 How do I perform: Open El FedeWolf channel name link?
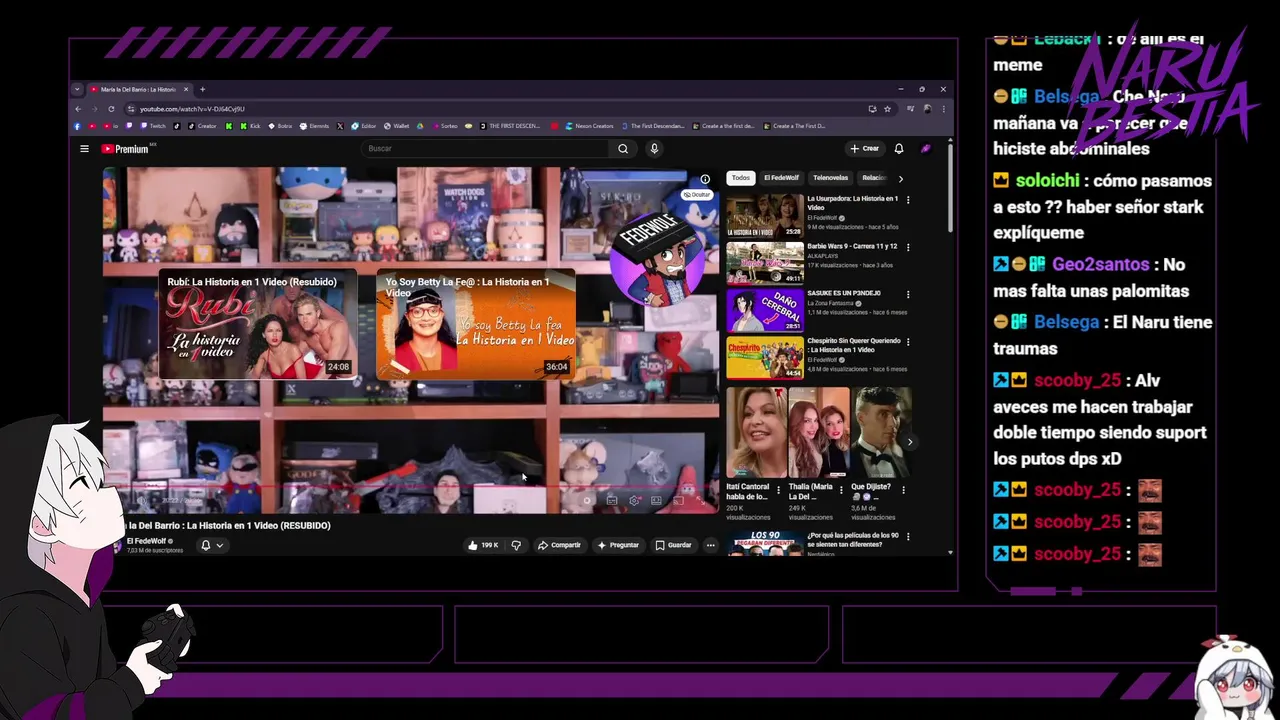[147, 541]
